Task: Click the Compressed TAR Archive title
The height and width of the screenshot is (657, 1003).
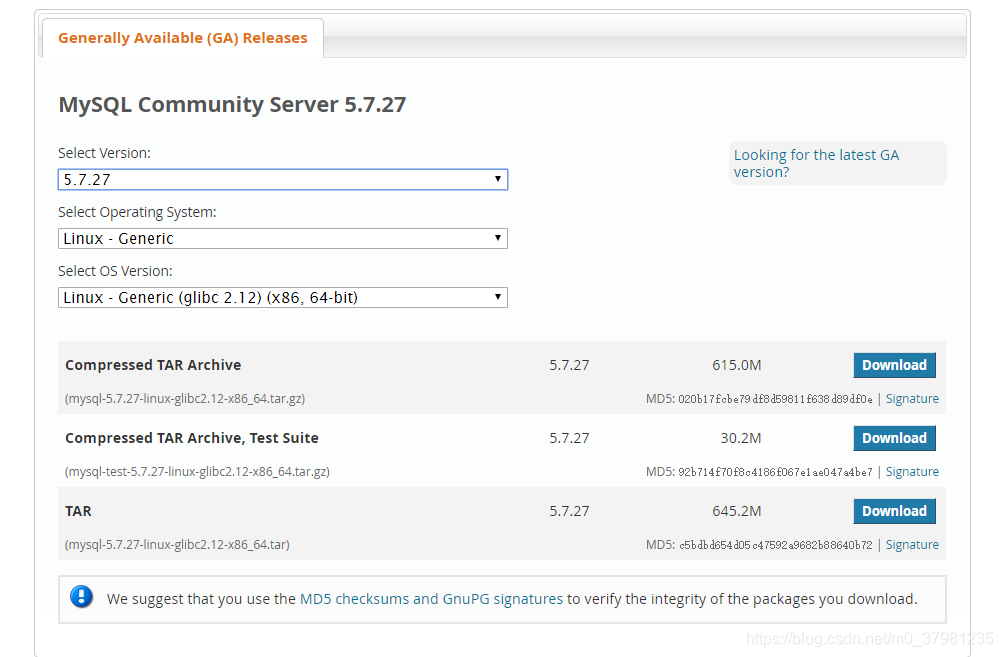Action: tap(153, 365)
